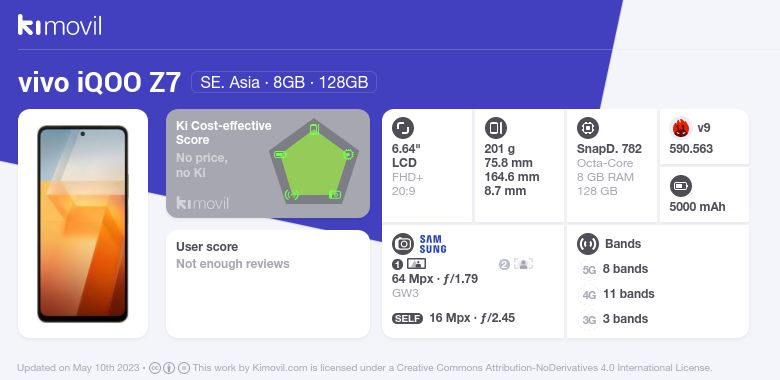Click the vivo iQOO Z7 title
The image size is (780, 380).
coord(99,82)
